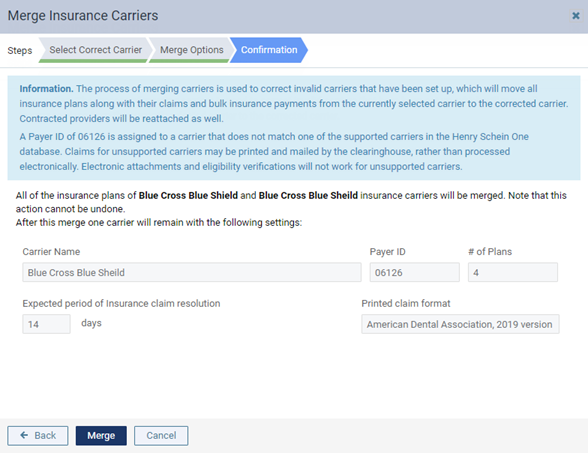Image resolution: width=588 pixels, height=453 pixels.
Task: Click the Printed claim format field
Action: click(460, 324)
